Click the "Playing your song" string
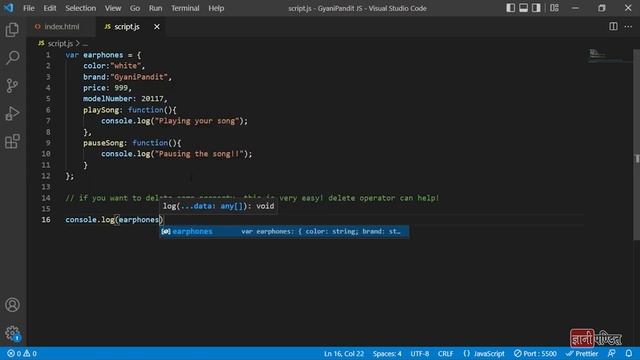The width and height of the screenshot is (640, 360). [197, 121]
